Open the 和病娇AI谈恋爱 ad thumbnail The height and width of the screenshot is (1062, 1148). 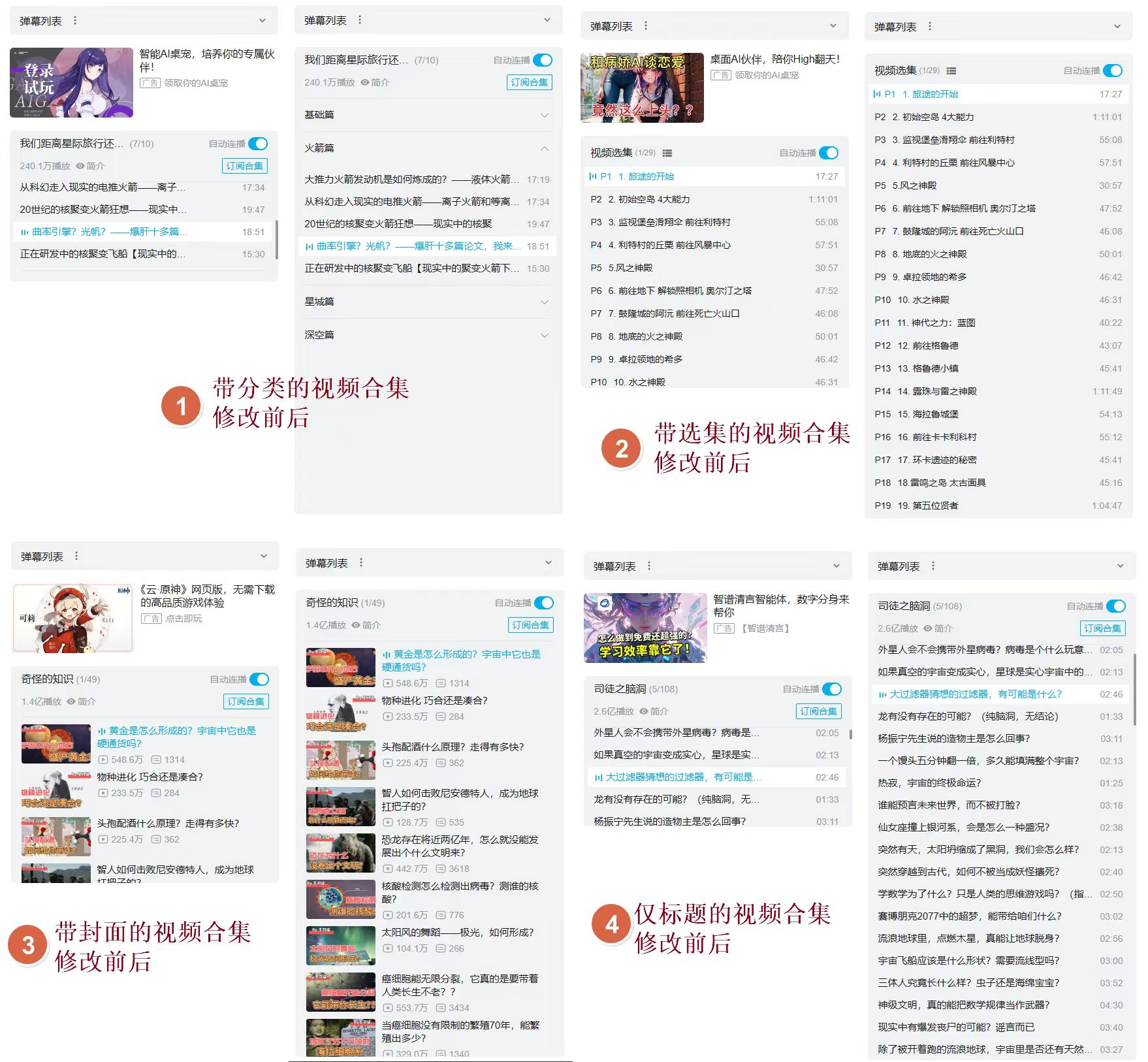(x=641, y=88)
